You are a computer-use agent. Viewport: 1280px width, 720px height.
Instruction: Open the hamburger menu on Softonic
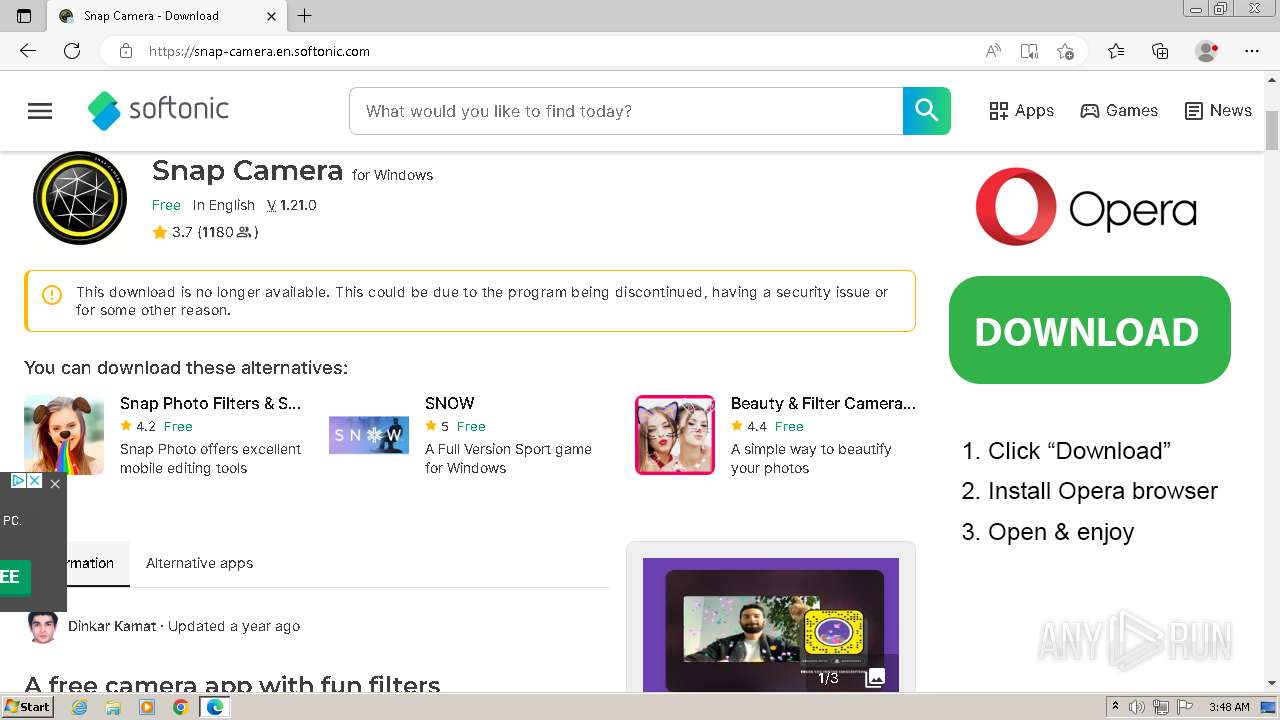click(40, 111)
